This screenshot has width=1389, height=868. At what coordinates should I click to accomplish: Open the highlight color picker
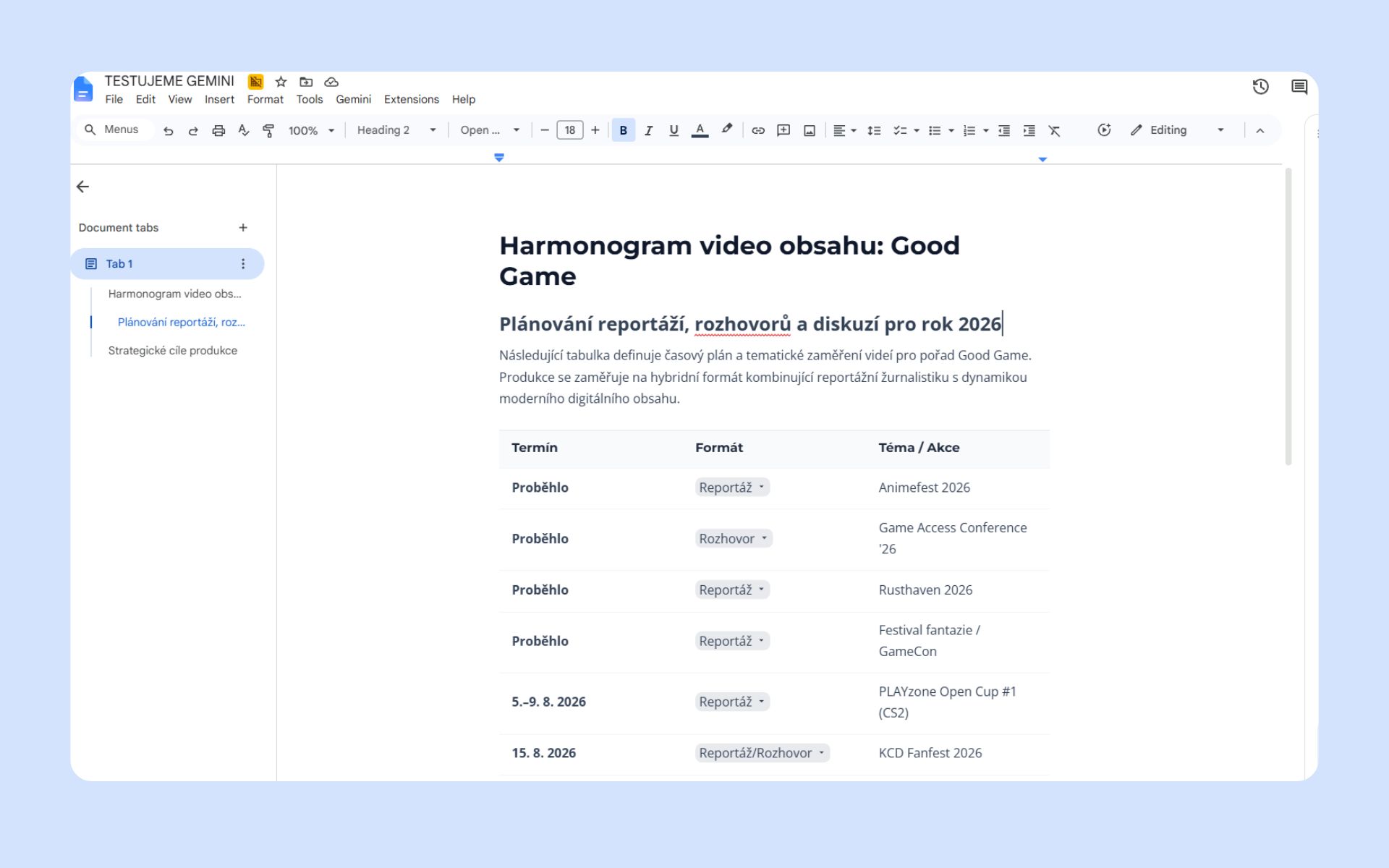[727, 130]
